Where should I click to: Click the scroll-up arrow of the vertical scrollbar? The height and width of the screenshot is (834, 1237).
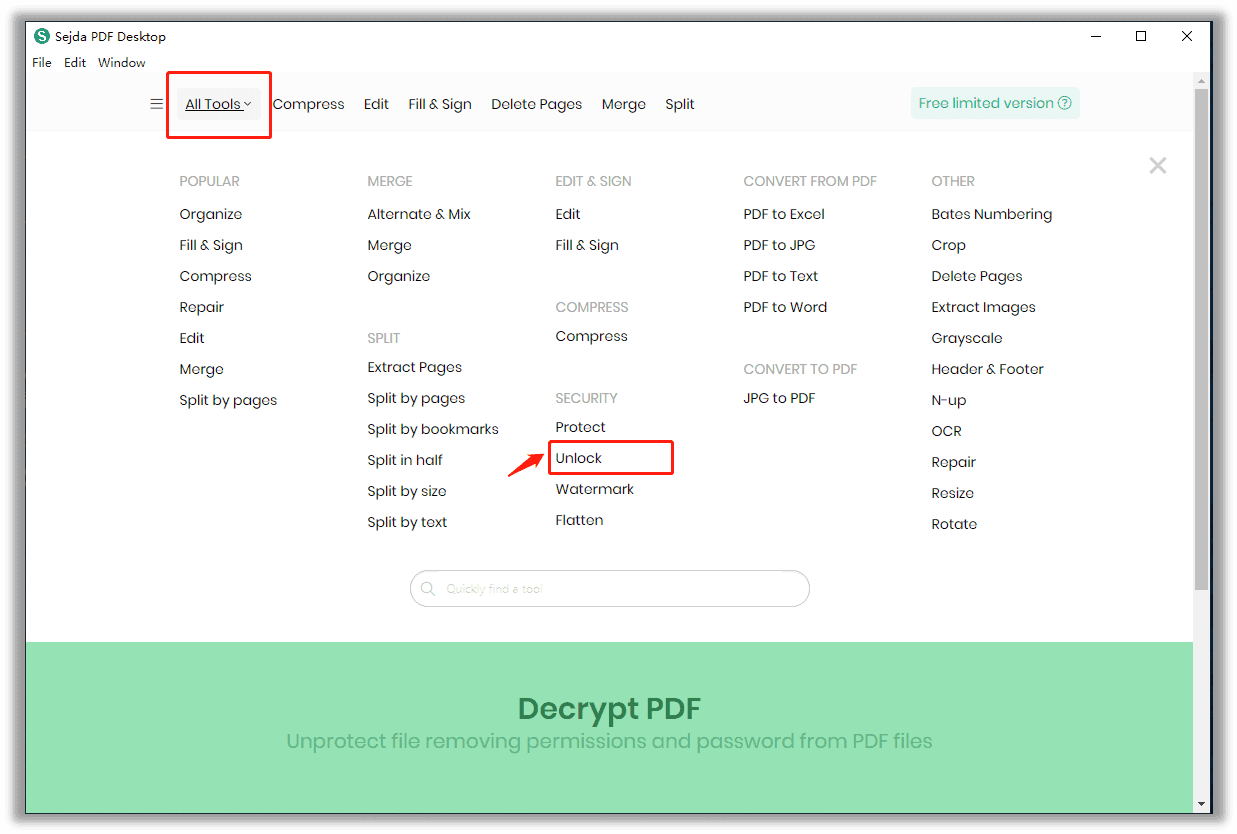tap(1201, 80)
